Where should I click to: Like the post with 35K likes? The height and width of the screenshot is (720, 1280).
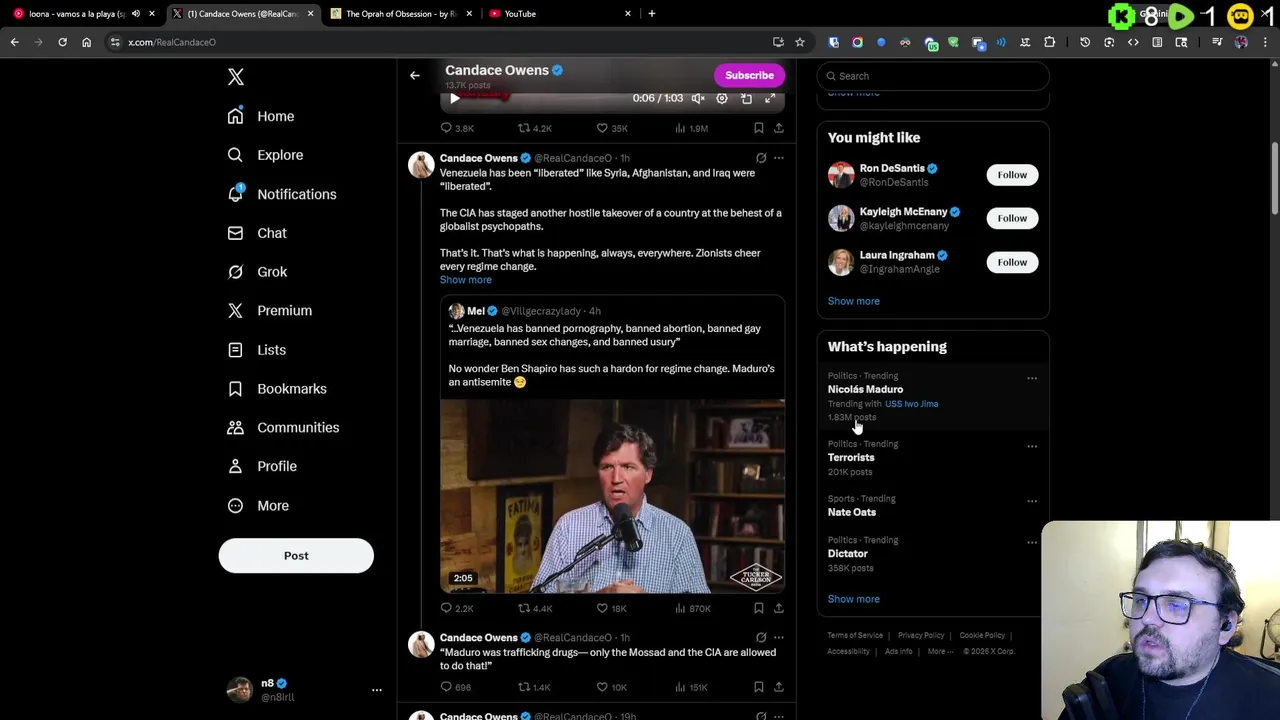612,128
